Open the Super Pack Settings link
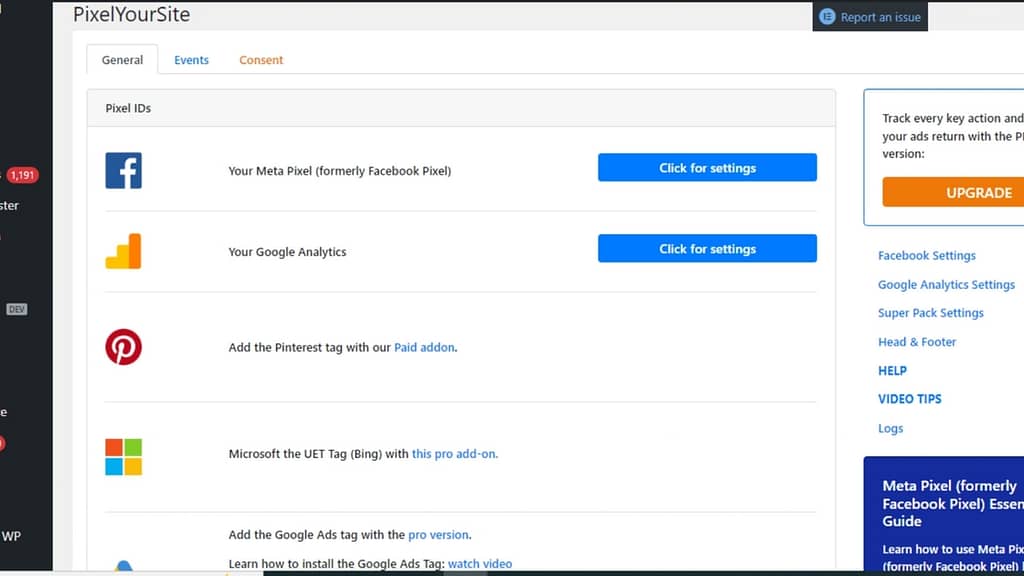The height and width of the screenshot is (576, 1024). point(931,313)
